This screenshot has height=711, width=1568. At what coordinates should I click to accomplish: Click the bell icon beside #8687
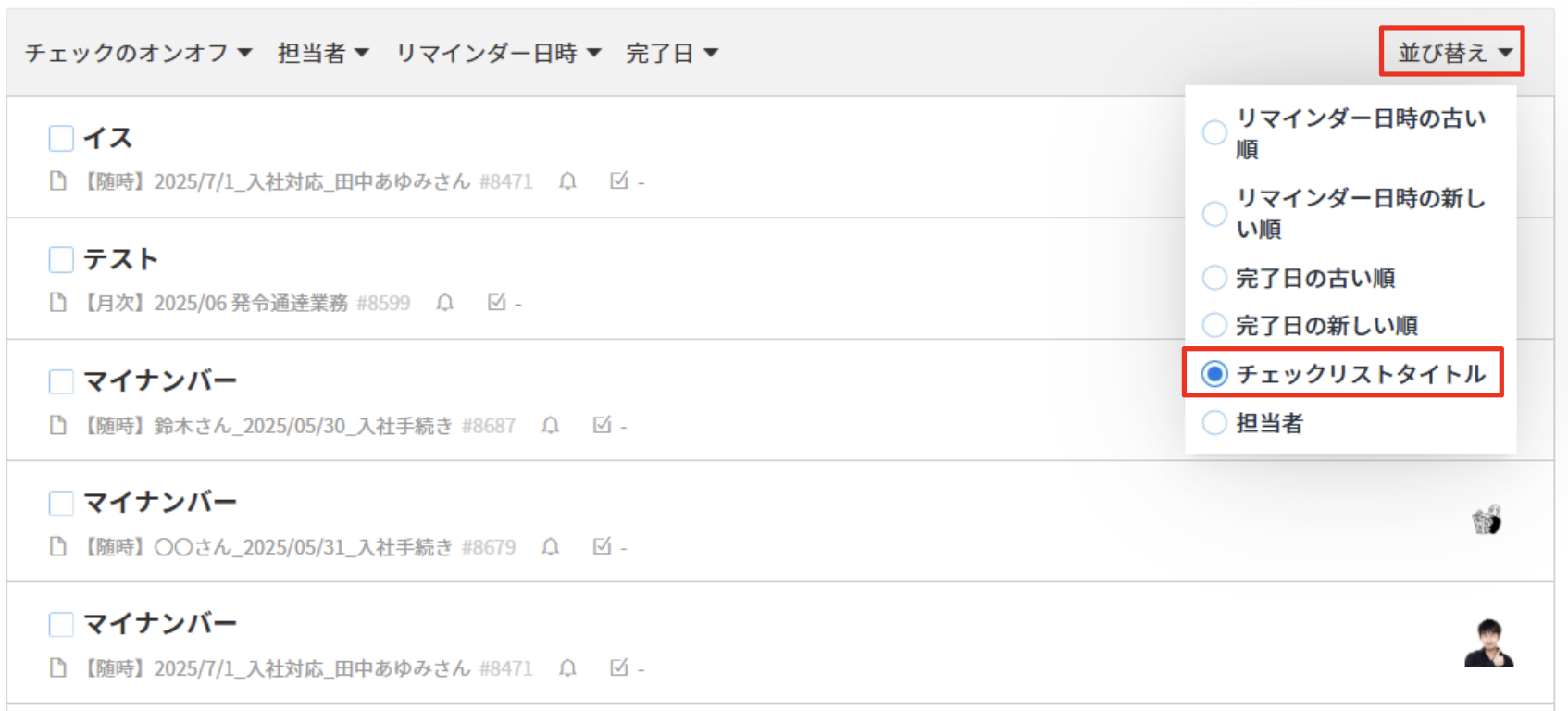[x=551, y=425]
